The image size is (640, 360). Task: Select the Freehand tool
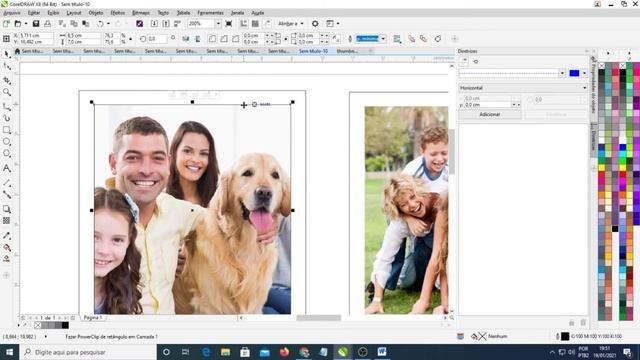[7, 106]
